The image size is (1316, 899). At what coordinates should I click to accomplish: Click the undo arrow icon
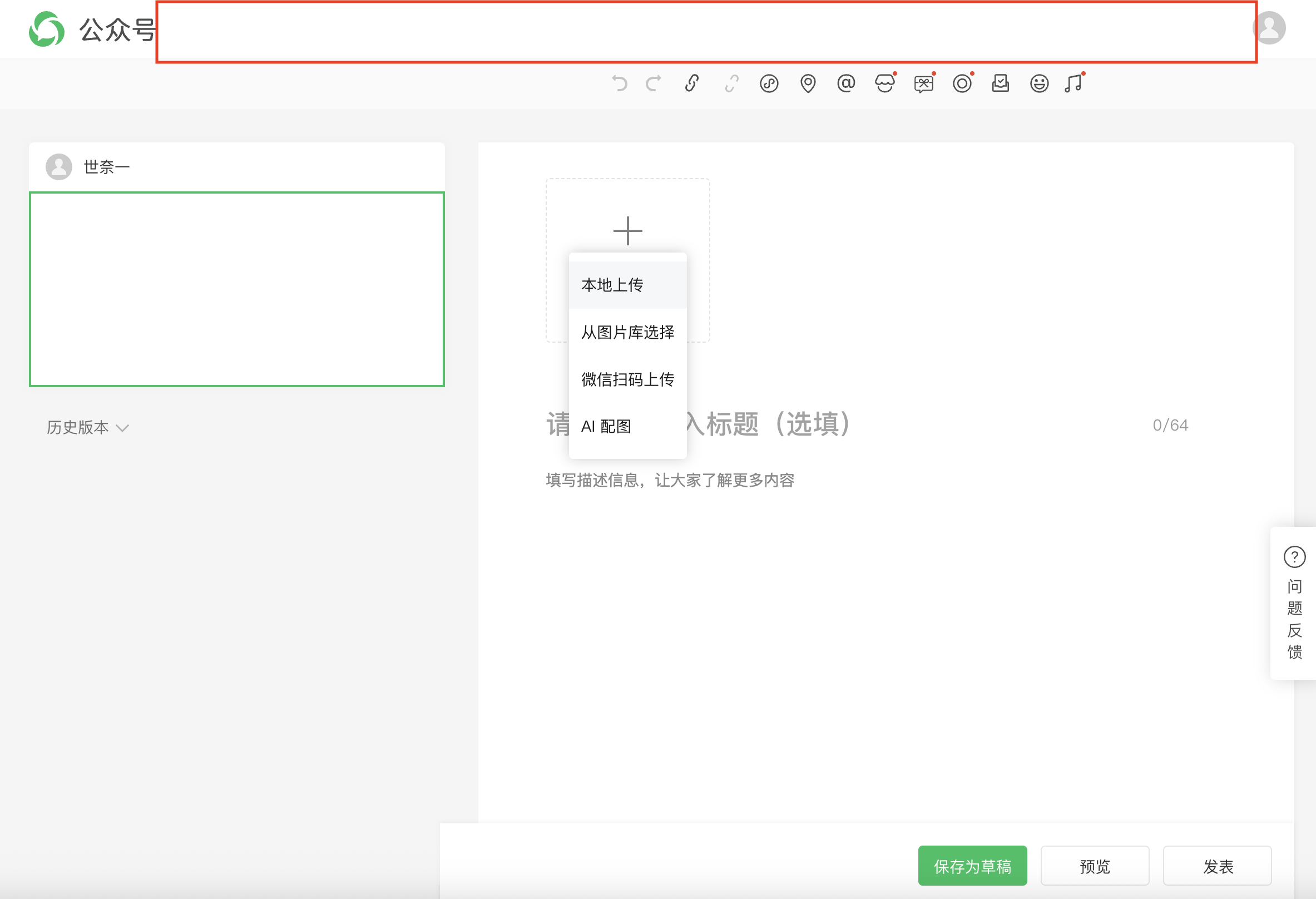(620, 84)
